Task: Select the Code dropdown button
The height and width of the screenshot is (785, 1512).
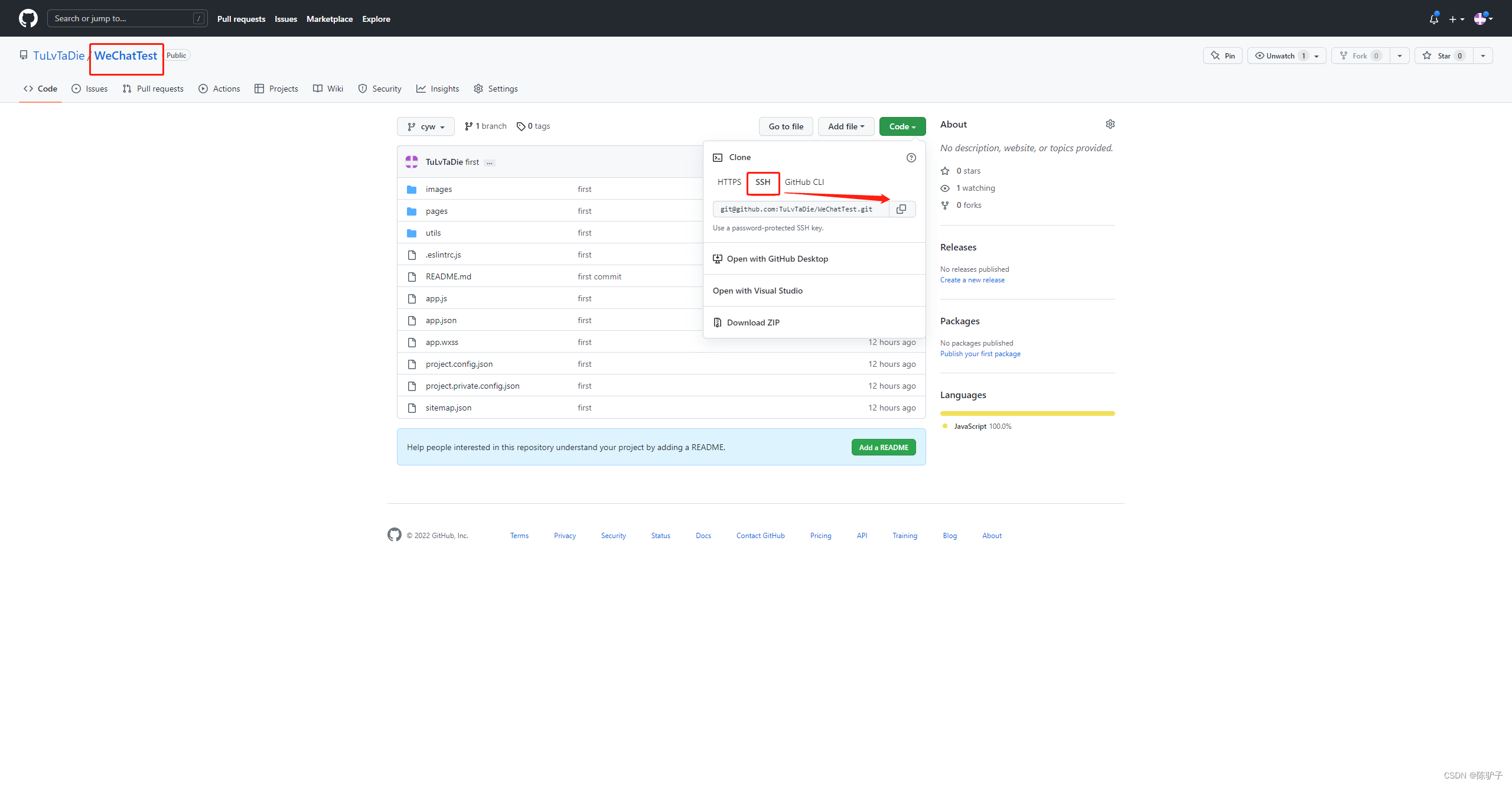Action: (x=899, y=125)
